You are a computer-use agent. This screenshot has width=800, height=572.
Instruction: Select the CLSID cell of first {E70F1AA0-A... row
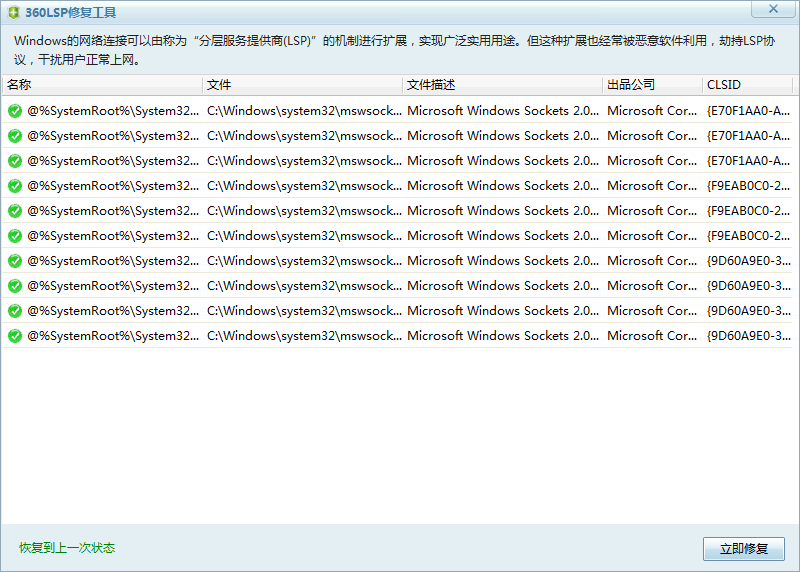(748, 111)
